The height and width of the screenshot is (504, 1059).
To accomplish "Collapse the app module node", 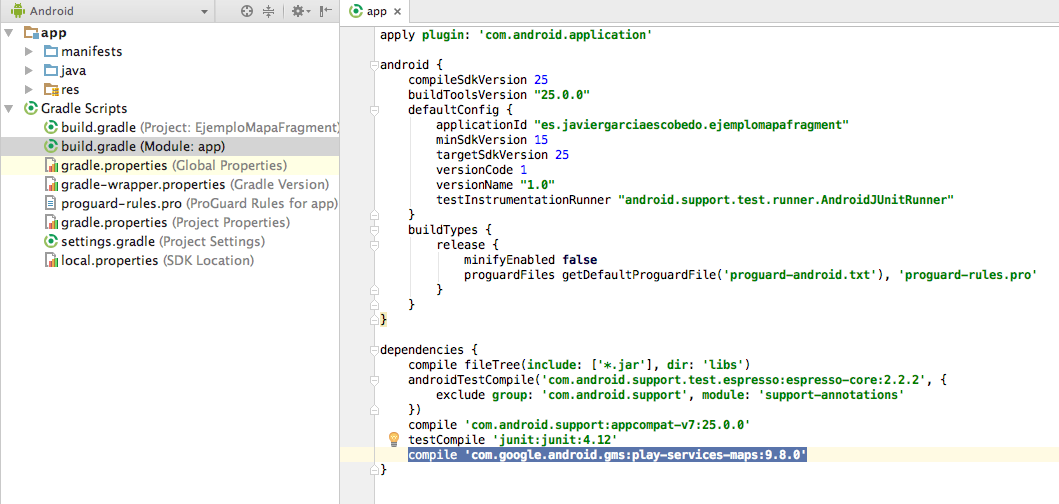I will [10, 33].
